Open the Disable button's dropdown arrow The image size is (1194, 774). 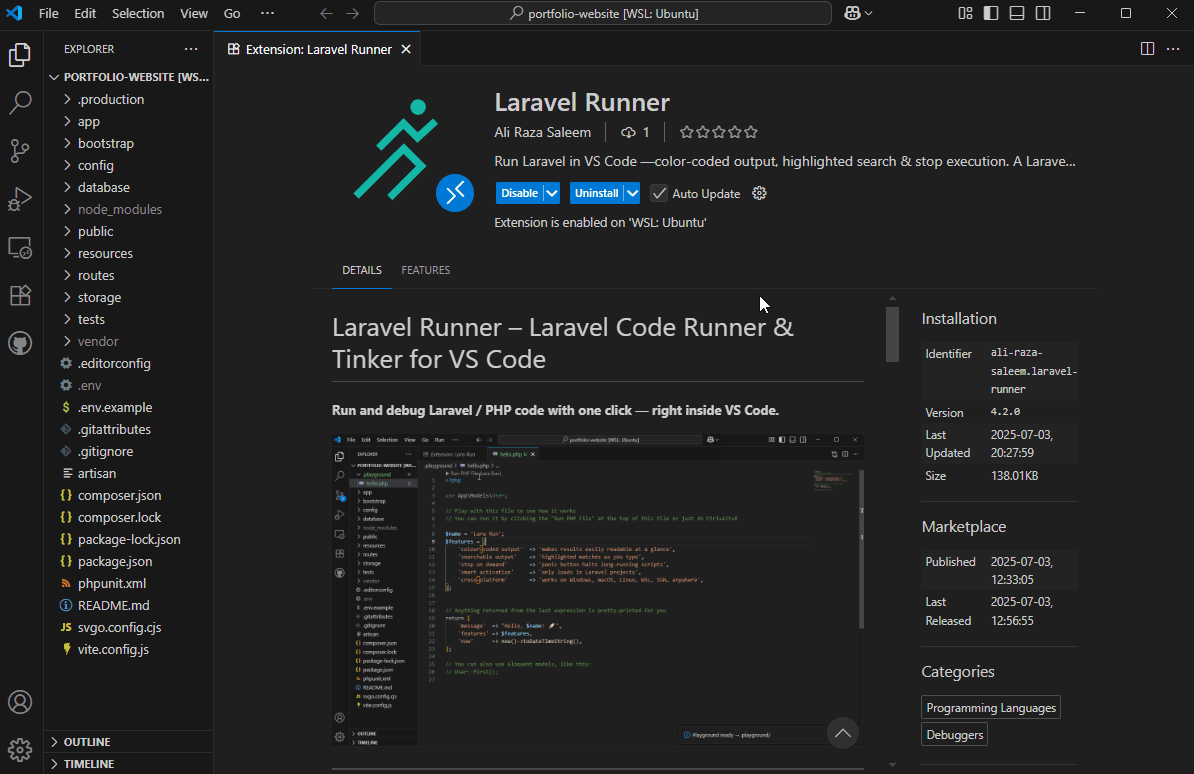pos(550,193)
